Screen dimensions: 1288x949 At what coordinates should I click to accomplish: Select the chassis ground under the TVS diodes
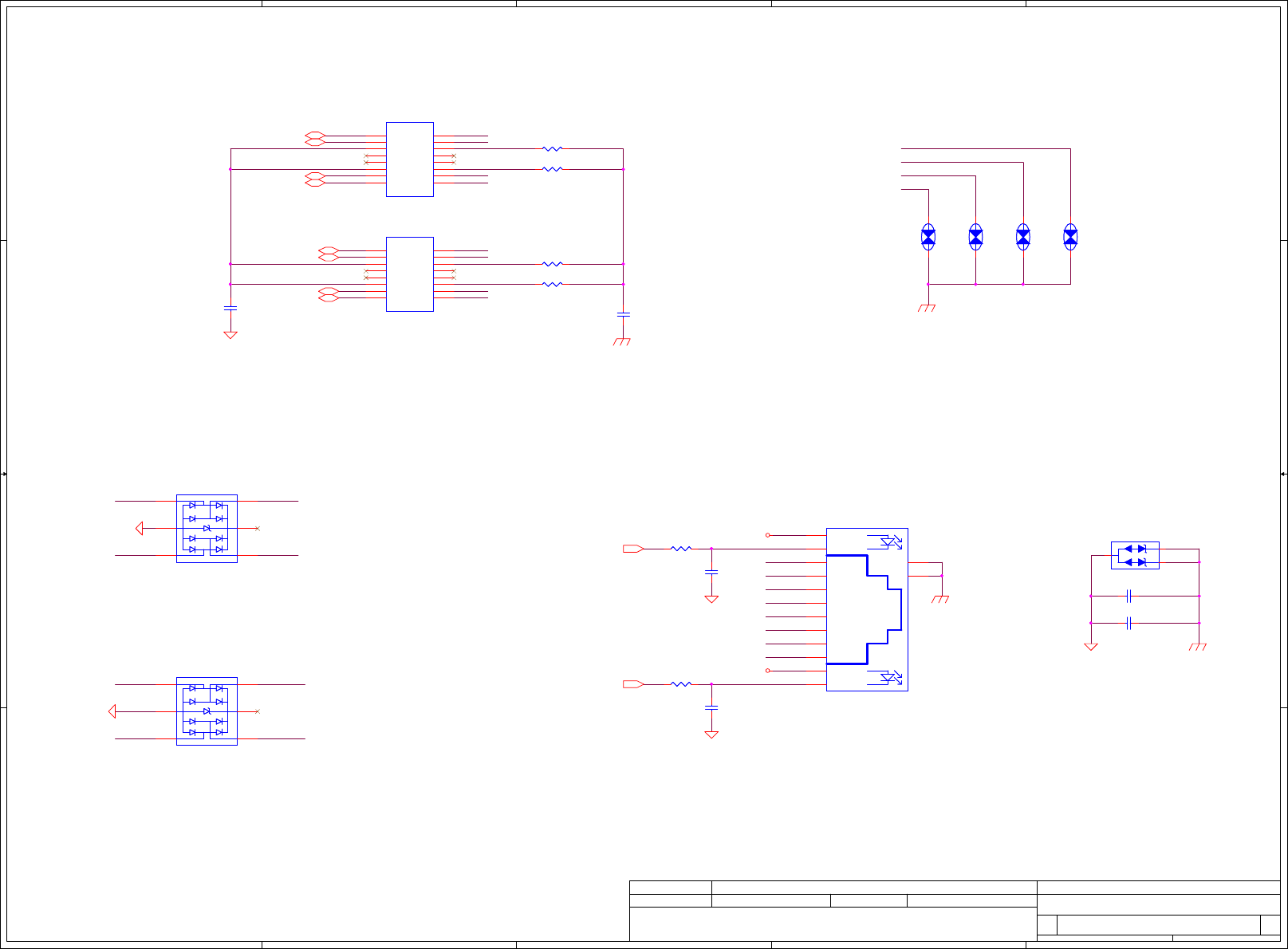927,308
